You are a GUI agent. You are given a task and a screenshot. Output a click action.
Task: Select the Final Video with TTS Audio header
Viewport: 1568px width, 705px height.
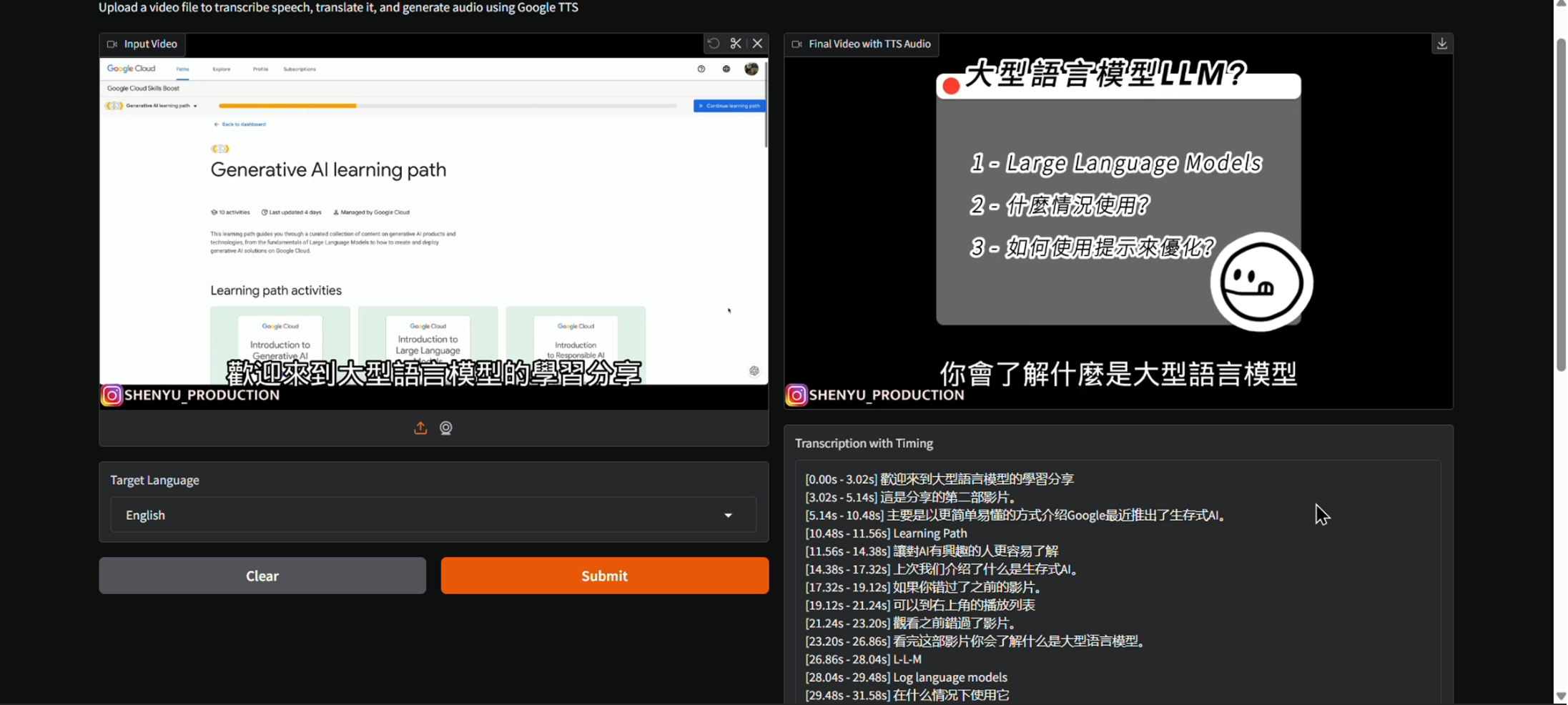(x=861, y=44)
